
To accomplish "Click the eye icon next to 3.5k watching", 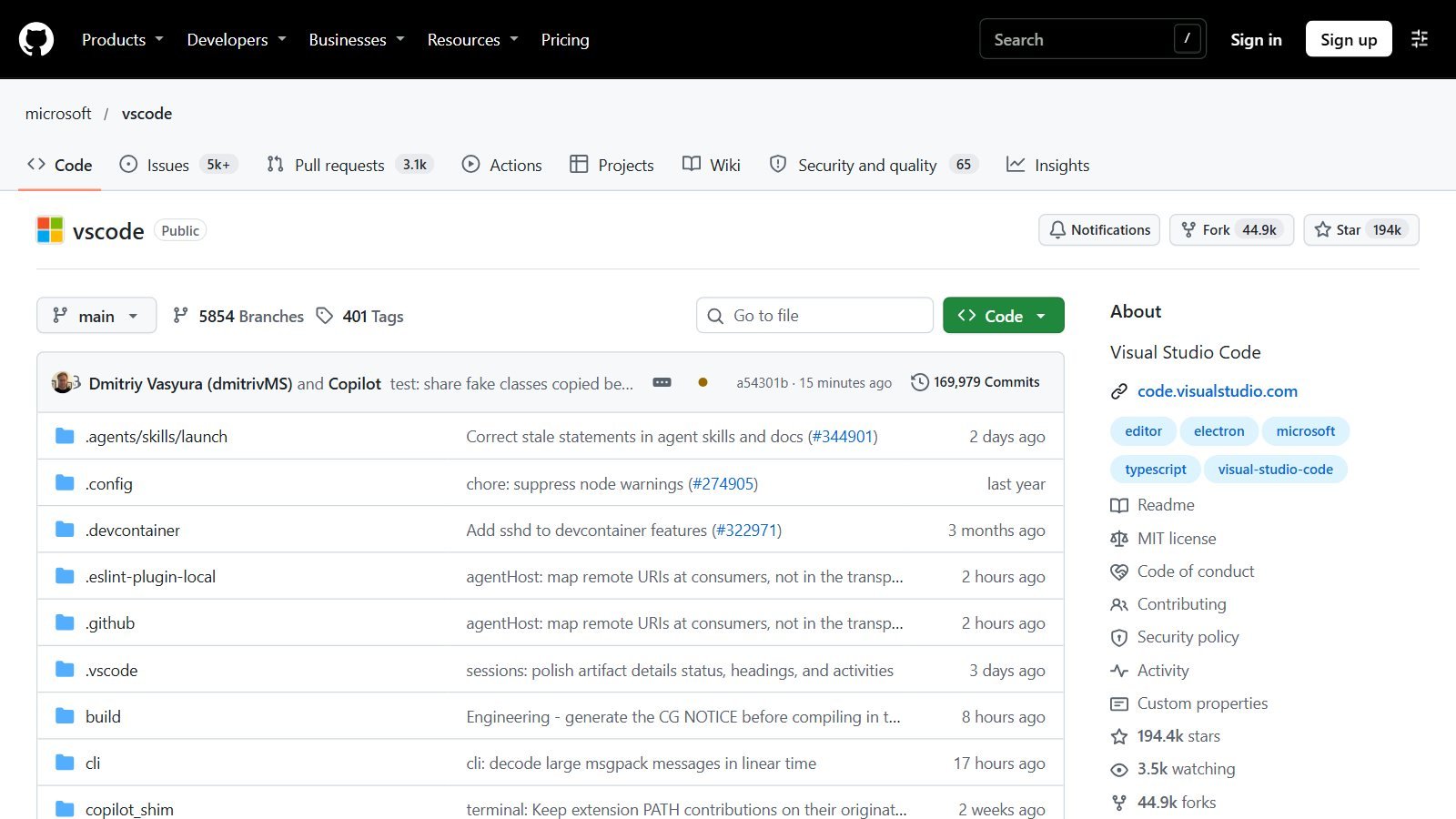I will (x=1119, y=770).
